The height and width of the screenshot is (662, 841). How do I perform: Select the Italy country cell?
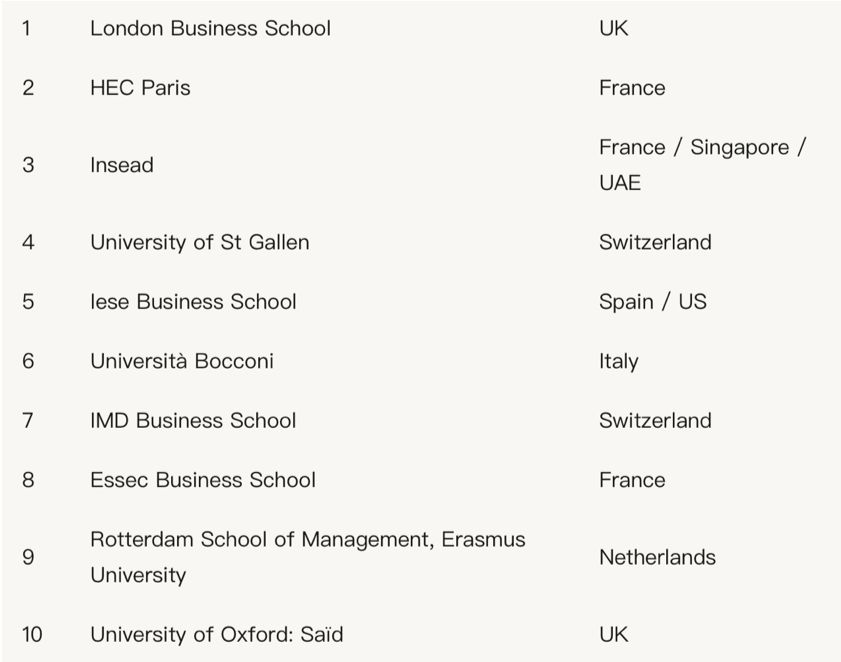[618, 361]
